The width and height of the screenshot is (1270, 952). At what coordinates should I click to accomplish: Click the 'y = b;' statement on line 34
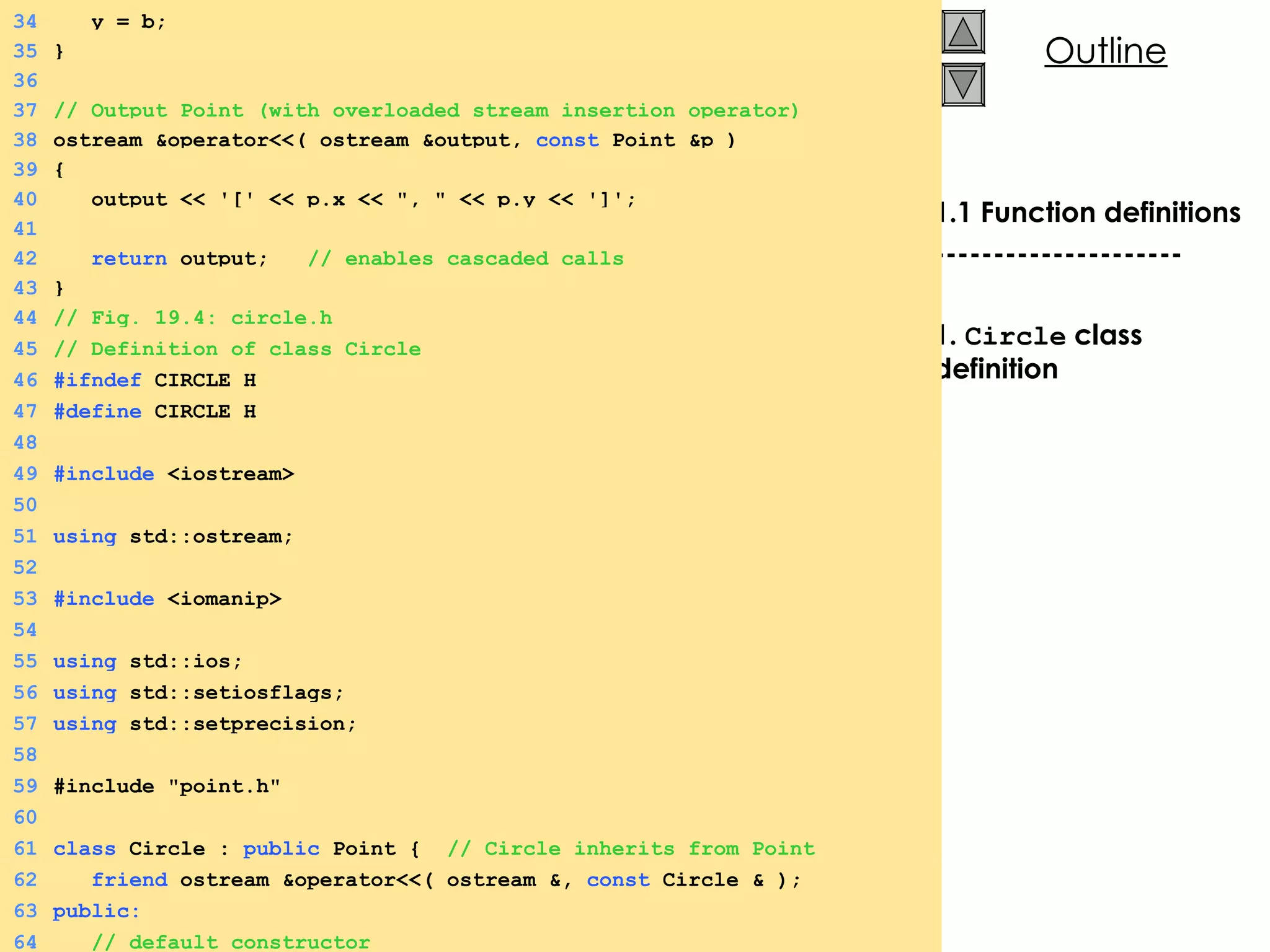tap(128, 22)
